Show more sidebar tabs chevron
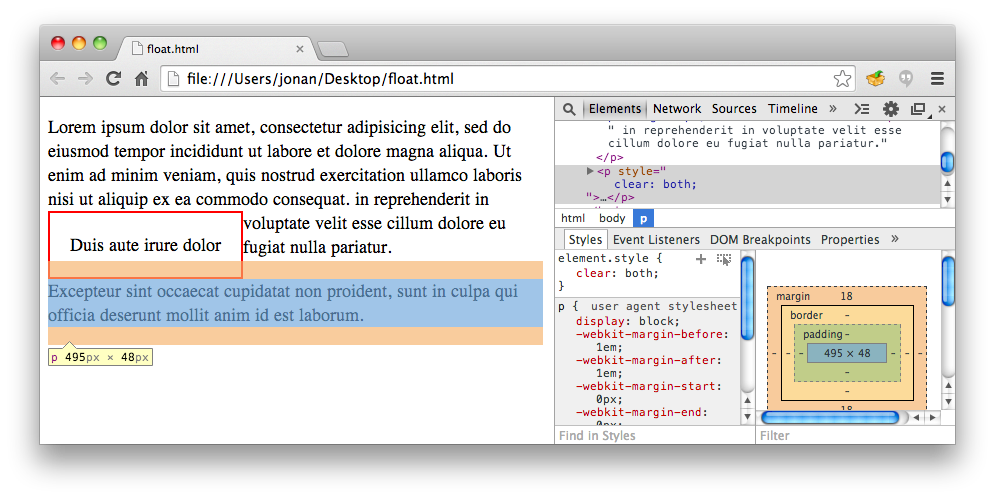The height and width of the screenshot is (499, 995). tap(895, 239)
